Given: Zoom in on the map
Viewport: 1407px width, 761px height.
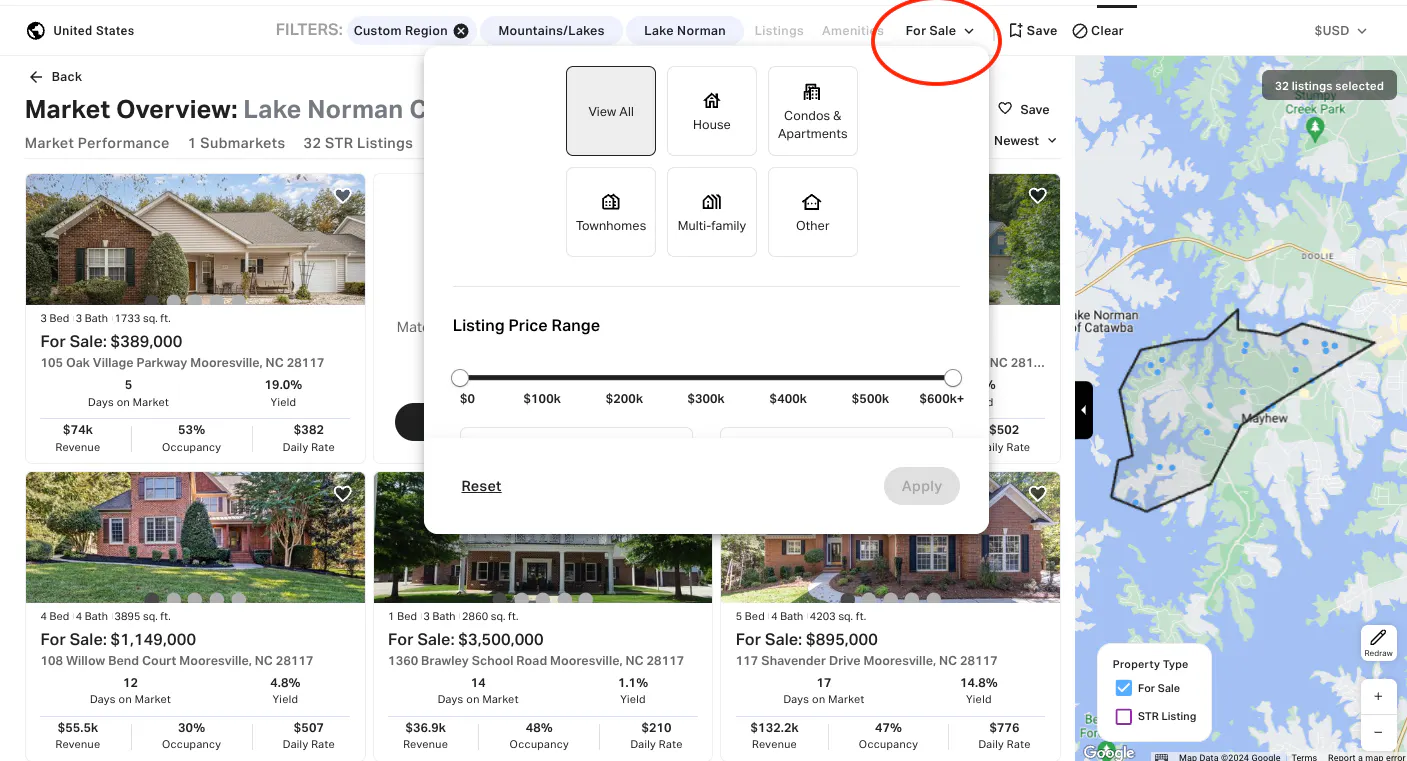Looking at the screenshot, I should [1378, 696].
